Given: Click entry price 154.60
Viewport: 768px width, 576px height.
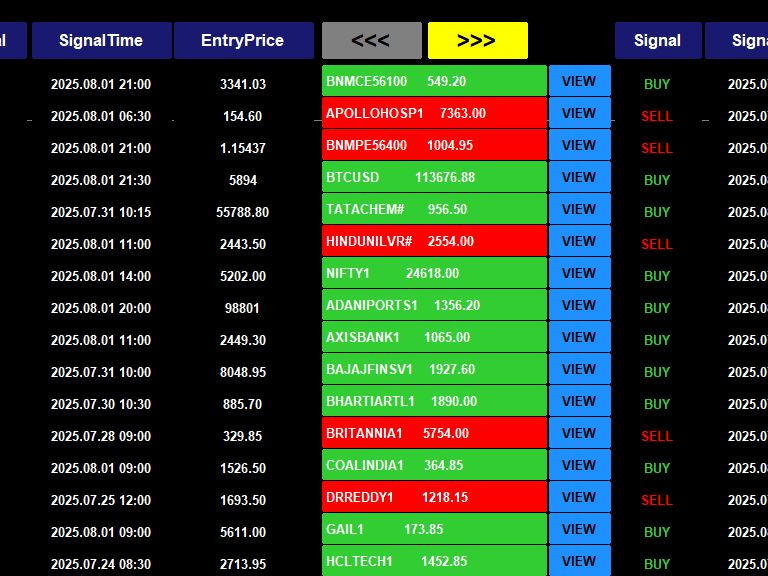Looking at the screenshot, I should (243, 117).
